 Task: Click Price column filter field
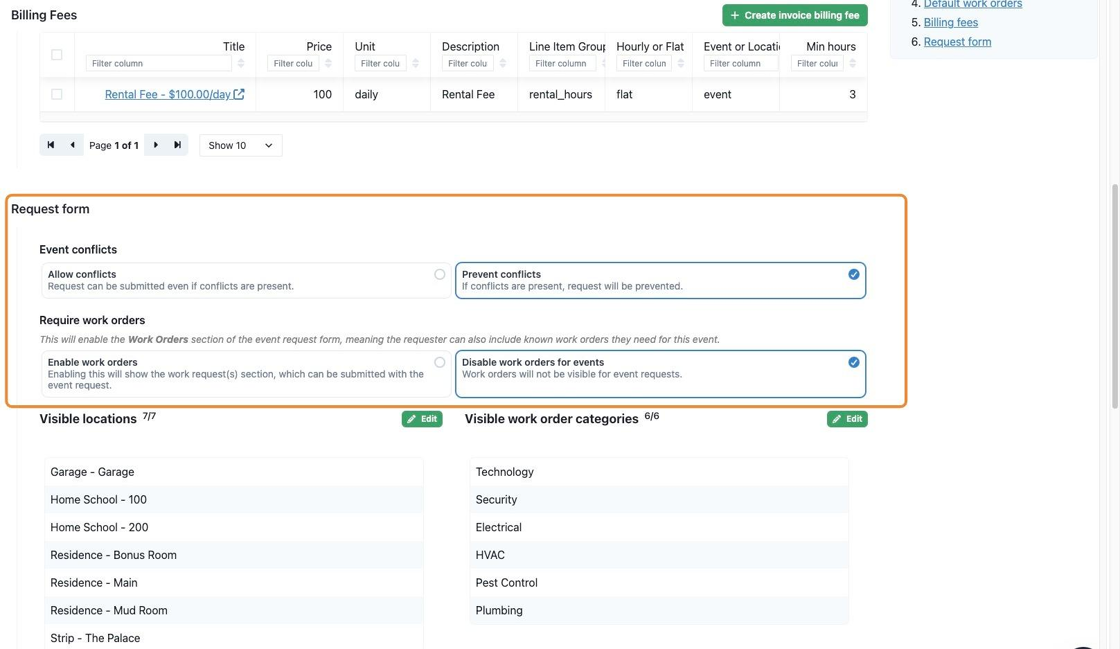[x=293, y=64]
